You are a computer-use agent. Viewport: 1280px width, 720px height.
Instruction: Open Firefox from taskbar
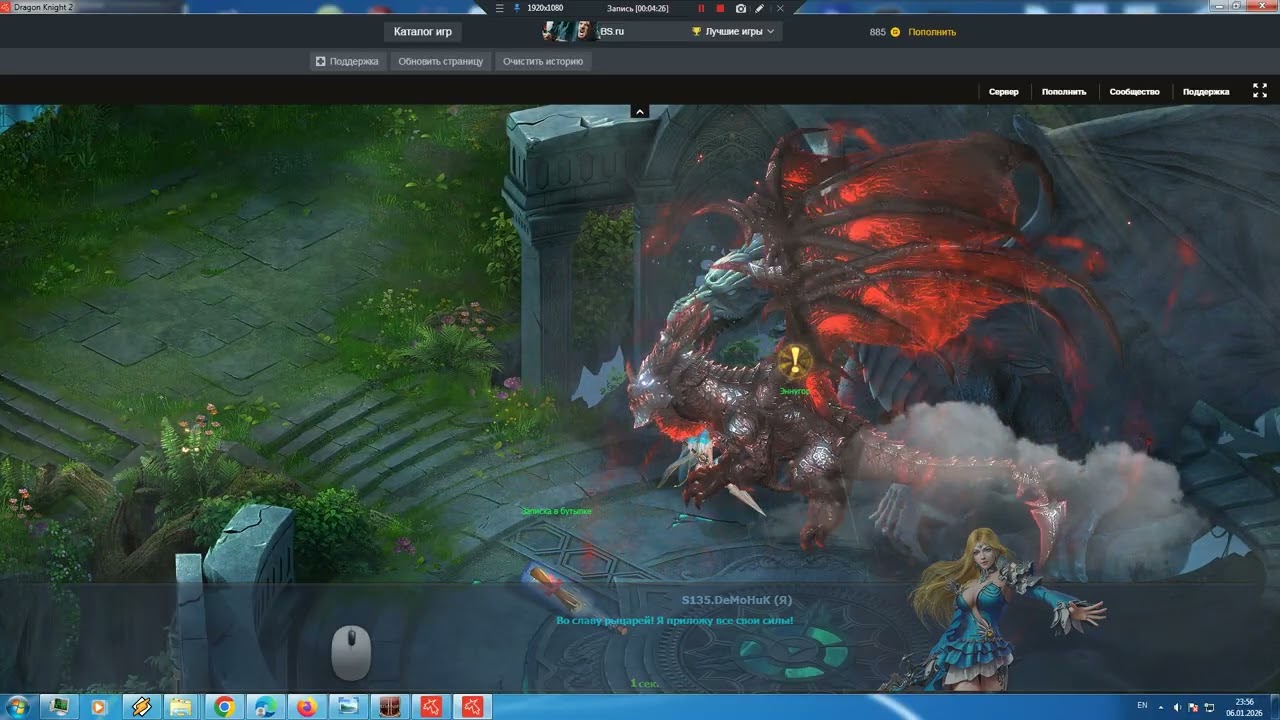pos(307,706)
